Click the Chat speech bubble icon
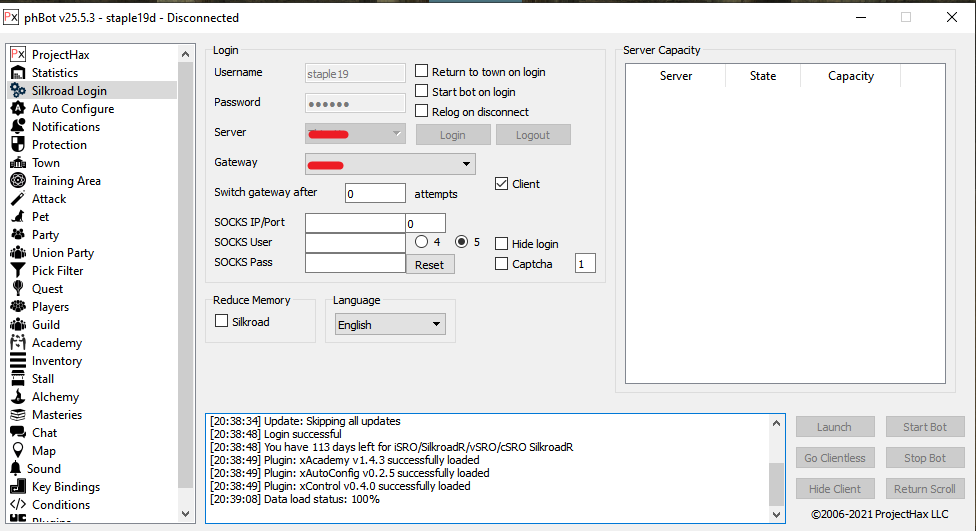The width and height of the screenshot is (976, 531). [17, 433]
